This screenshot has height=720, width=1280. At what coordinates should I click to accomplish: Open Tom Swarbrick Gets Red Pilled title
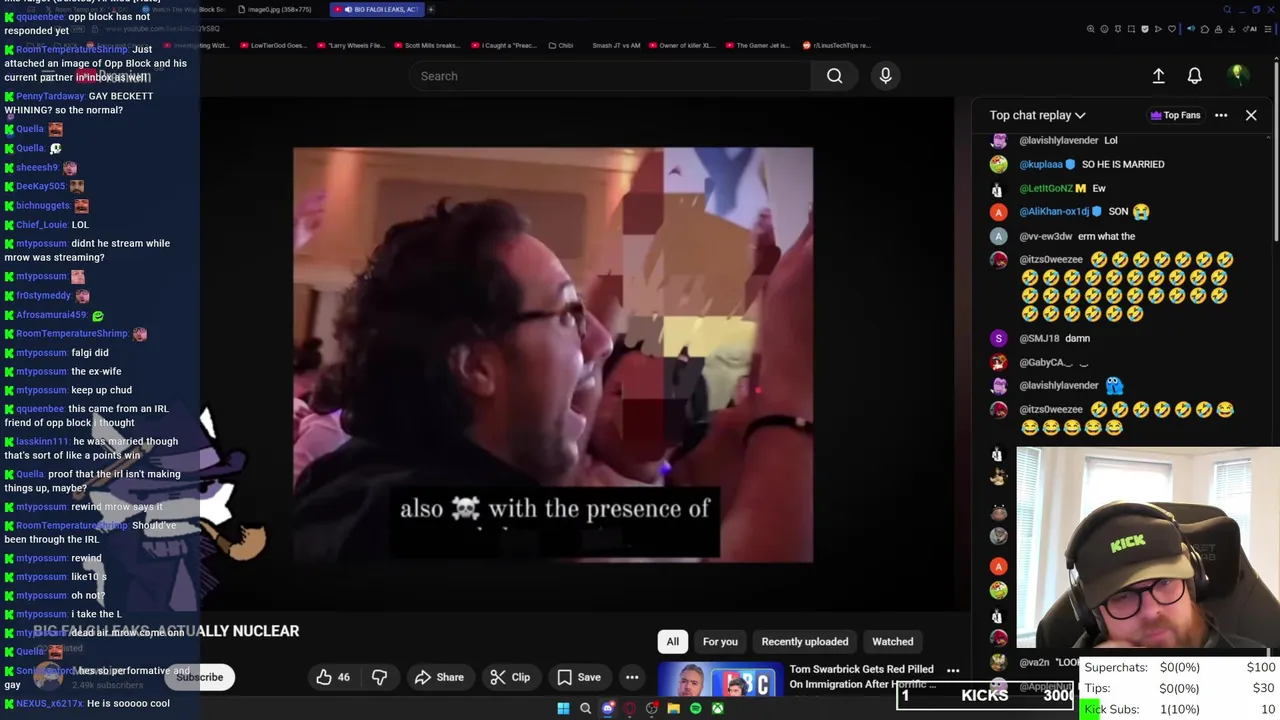tap(862, 677)
